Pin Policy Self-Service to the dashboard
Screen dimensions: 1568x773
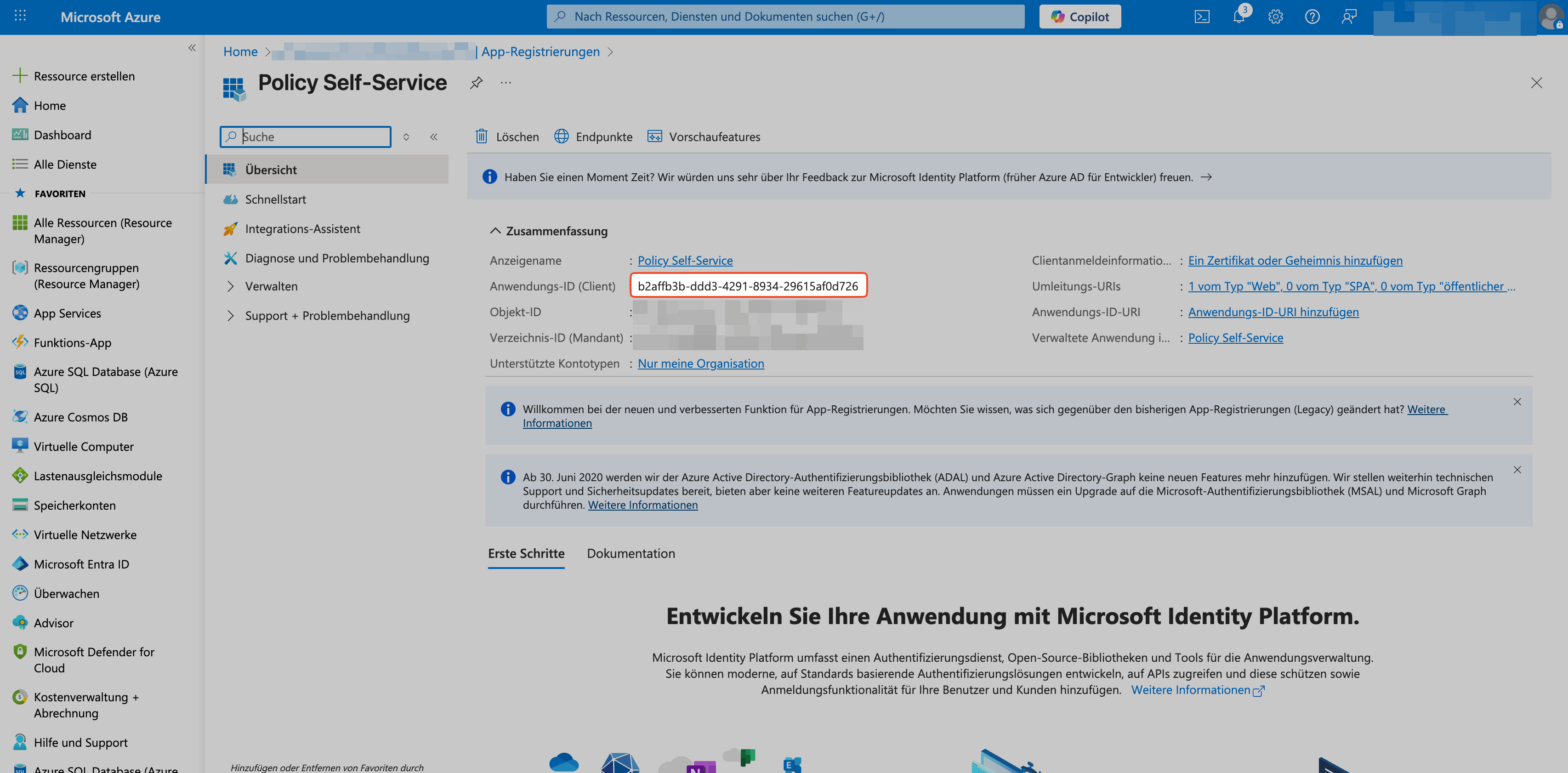click(x=475, y=83)
